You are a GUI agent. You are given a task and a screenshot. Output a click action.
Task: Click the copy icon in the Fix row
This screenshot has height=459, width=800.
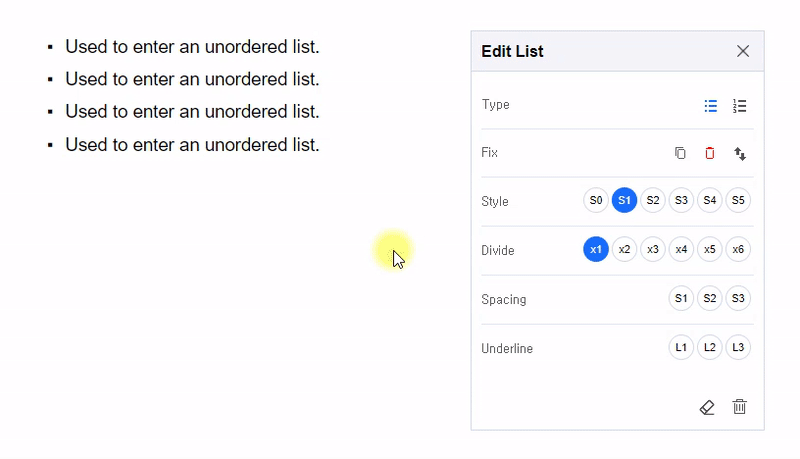point(680,153)
